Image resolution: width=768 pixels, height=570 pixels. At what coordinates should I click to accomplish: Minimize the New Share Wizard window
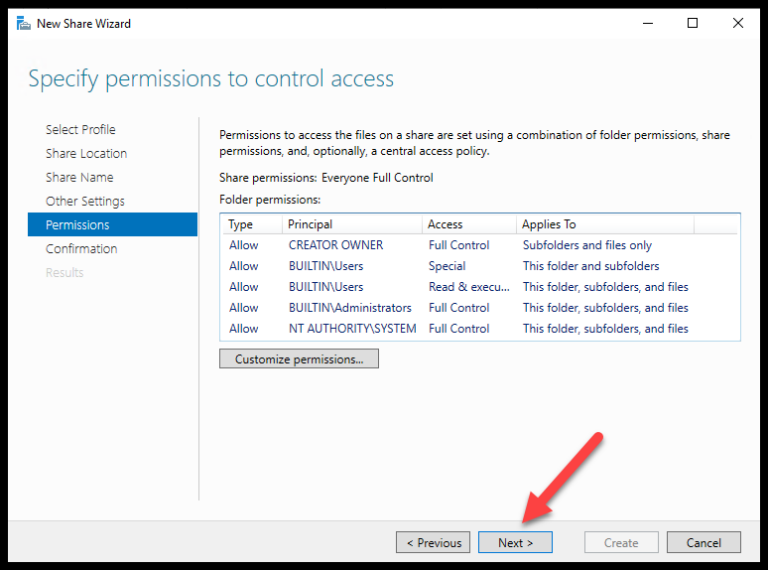click(x=648, y=23)
